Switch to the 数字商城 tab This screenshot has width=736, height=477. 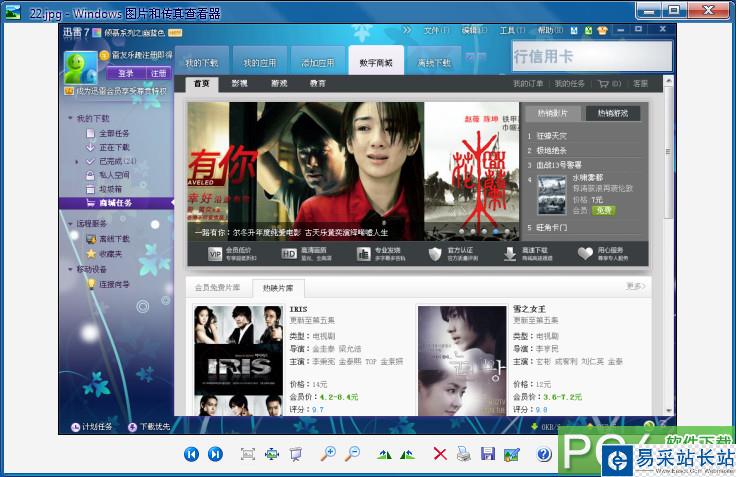coord(376,62)
